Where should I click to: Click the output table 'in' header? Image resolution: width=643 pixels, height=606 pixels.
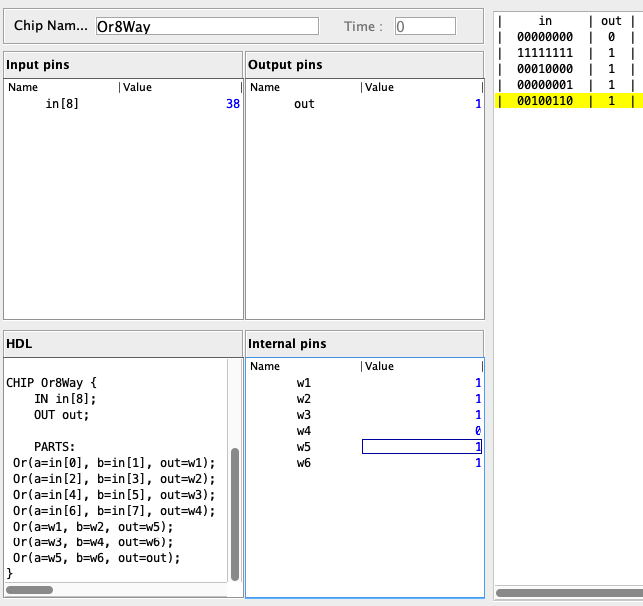click(545, 21)
